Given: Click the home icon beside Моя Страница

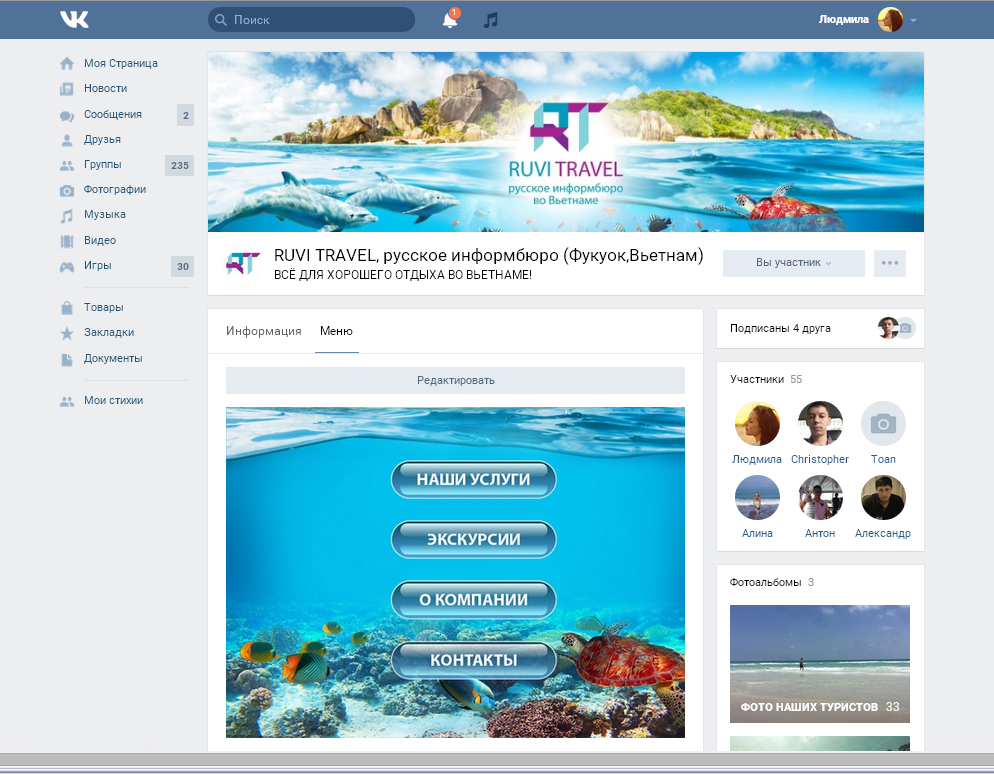Looking at the screenshot, I should tap(67, 63).
